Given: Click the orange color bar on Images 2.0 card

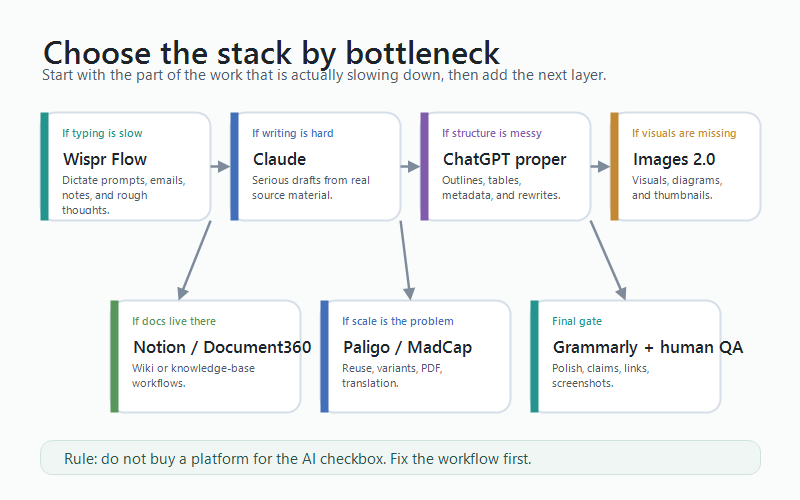Looking at the screenshot, I should [x=614, y=166].
